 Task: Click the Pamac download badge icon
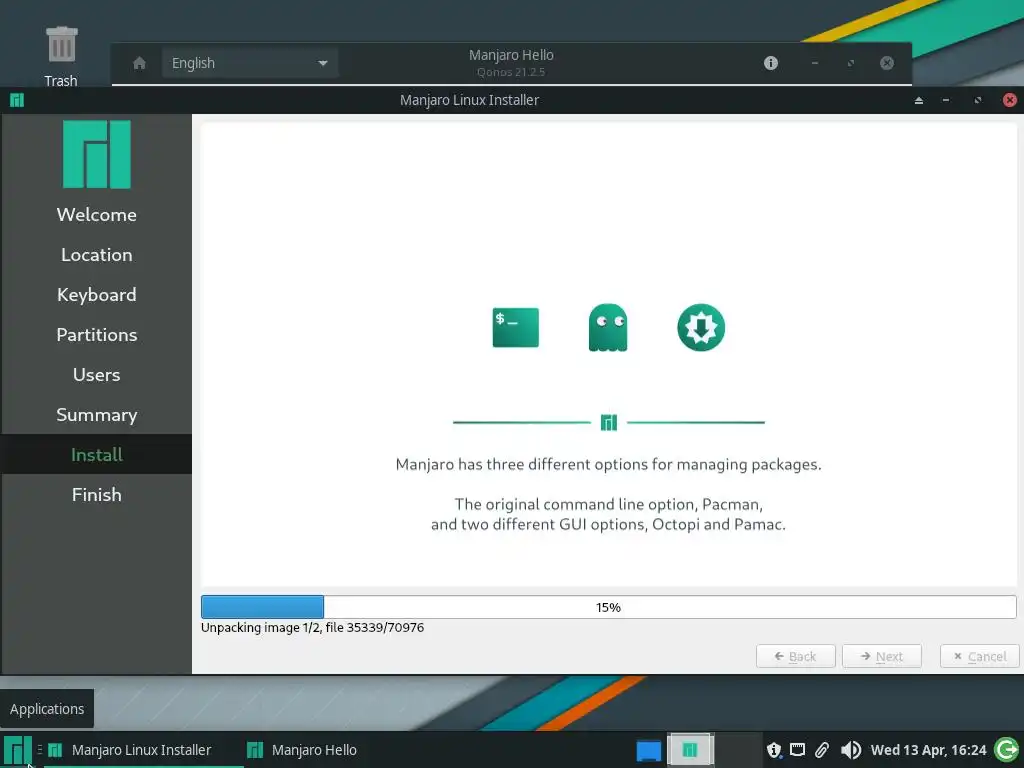pyautogui.click(x=701, y=327)
